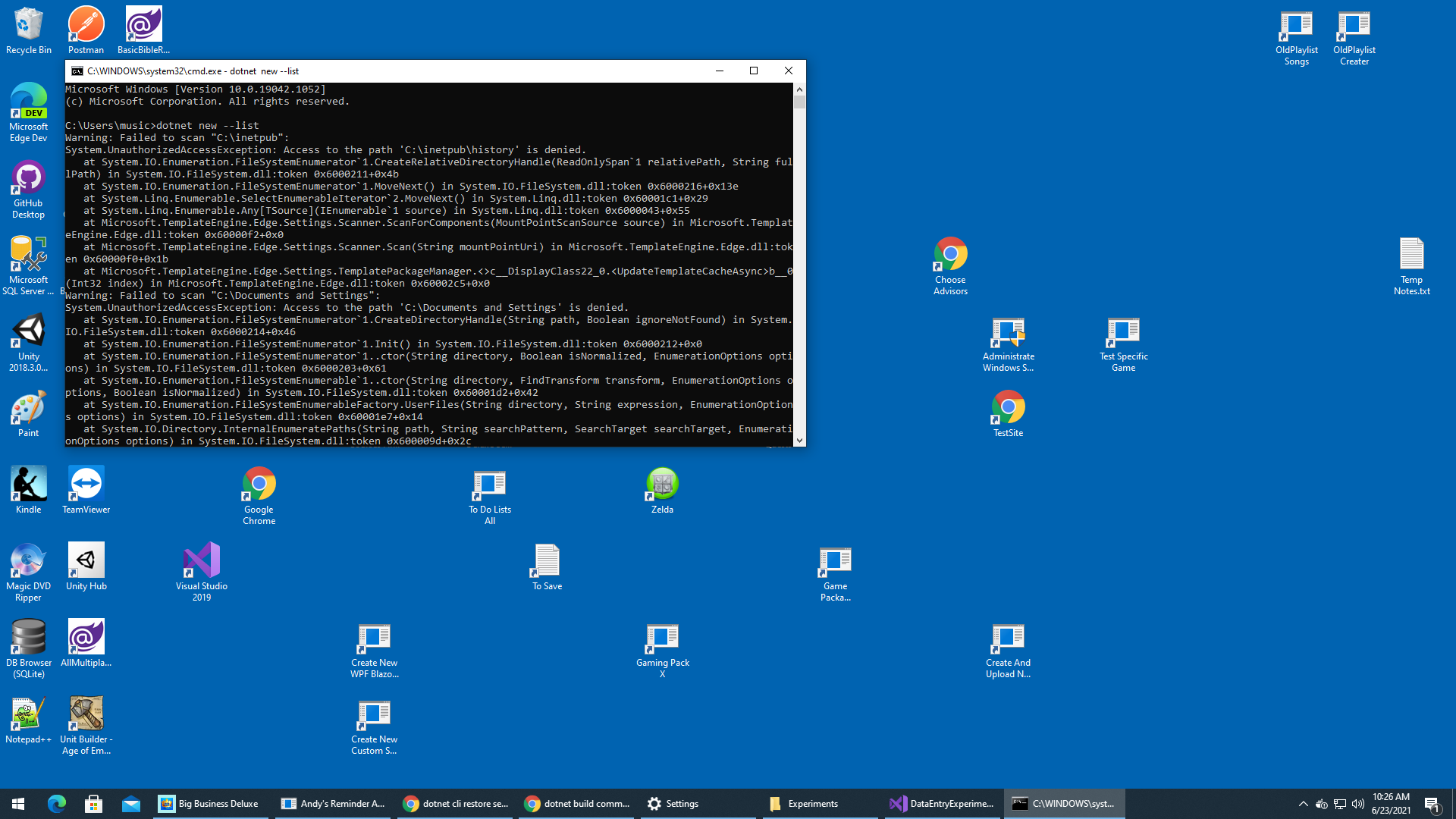This screenshot has height=819, width=1456.
Task: Open the TestSite shortcut
Action: tap(1008, 406)
